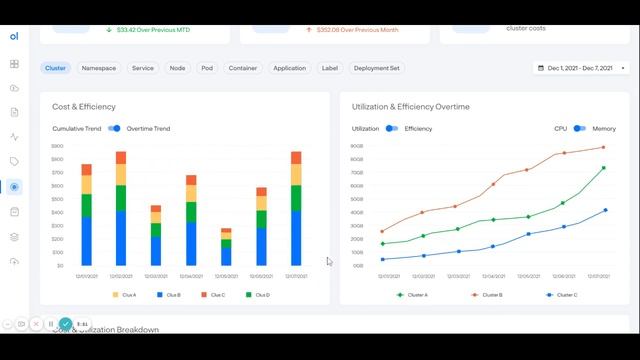This screenshot has height=360, width=640.
Task: Select the Pod tab
Action: (x=207, y=68)
